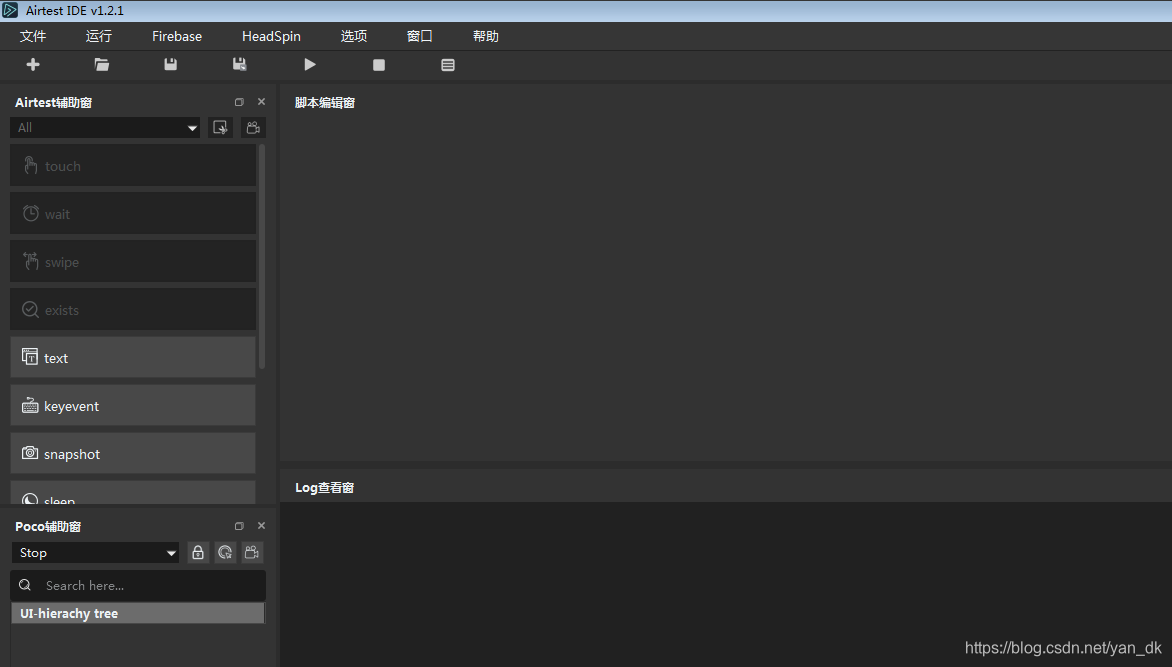Click the snapshot command button
The image size is (1172, 667).
(x=133, y=453)
